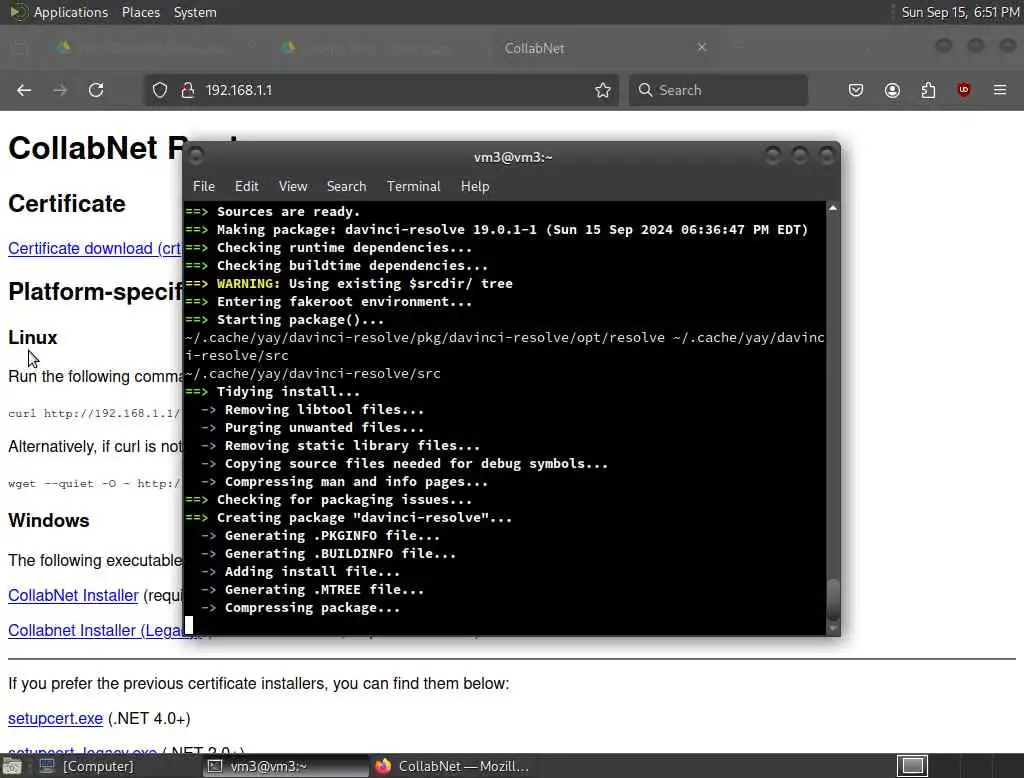
Task: Click the search magnifier icon
Action: point(645,90)
